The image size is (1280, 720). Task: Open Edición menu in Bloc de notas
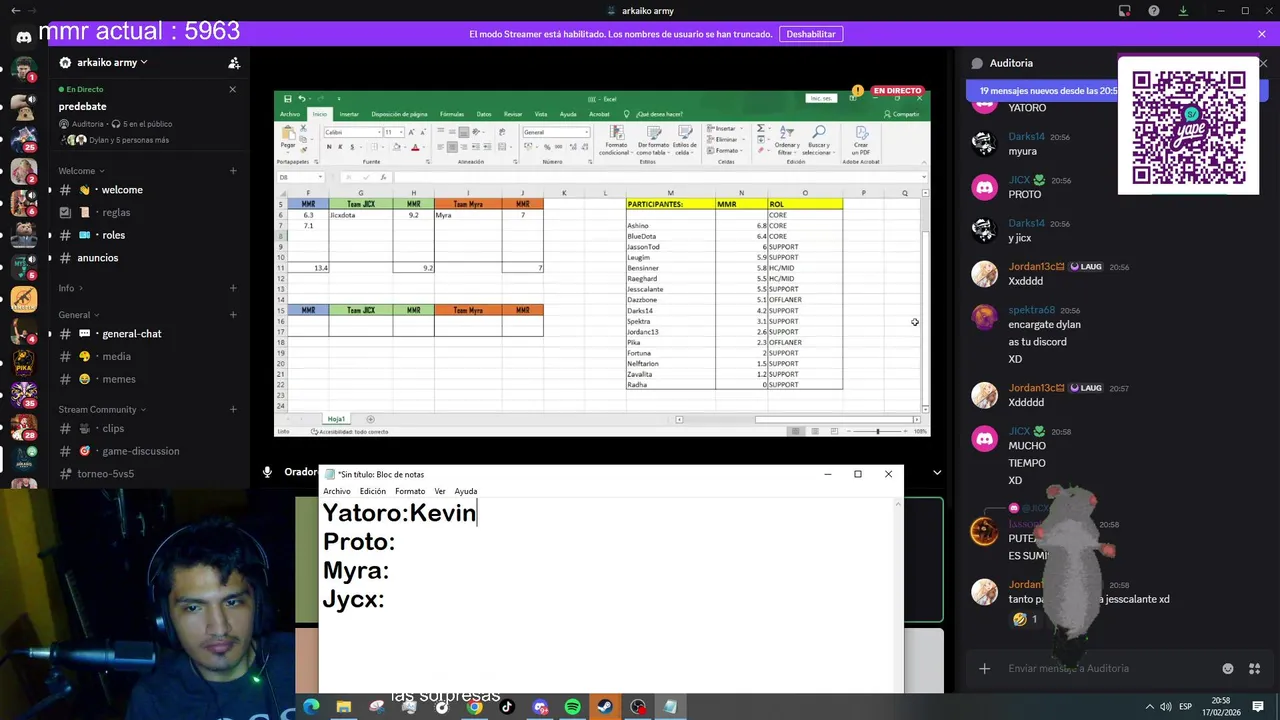pos(373,491)
